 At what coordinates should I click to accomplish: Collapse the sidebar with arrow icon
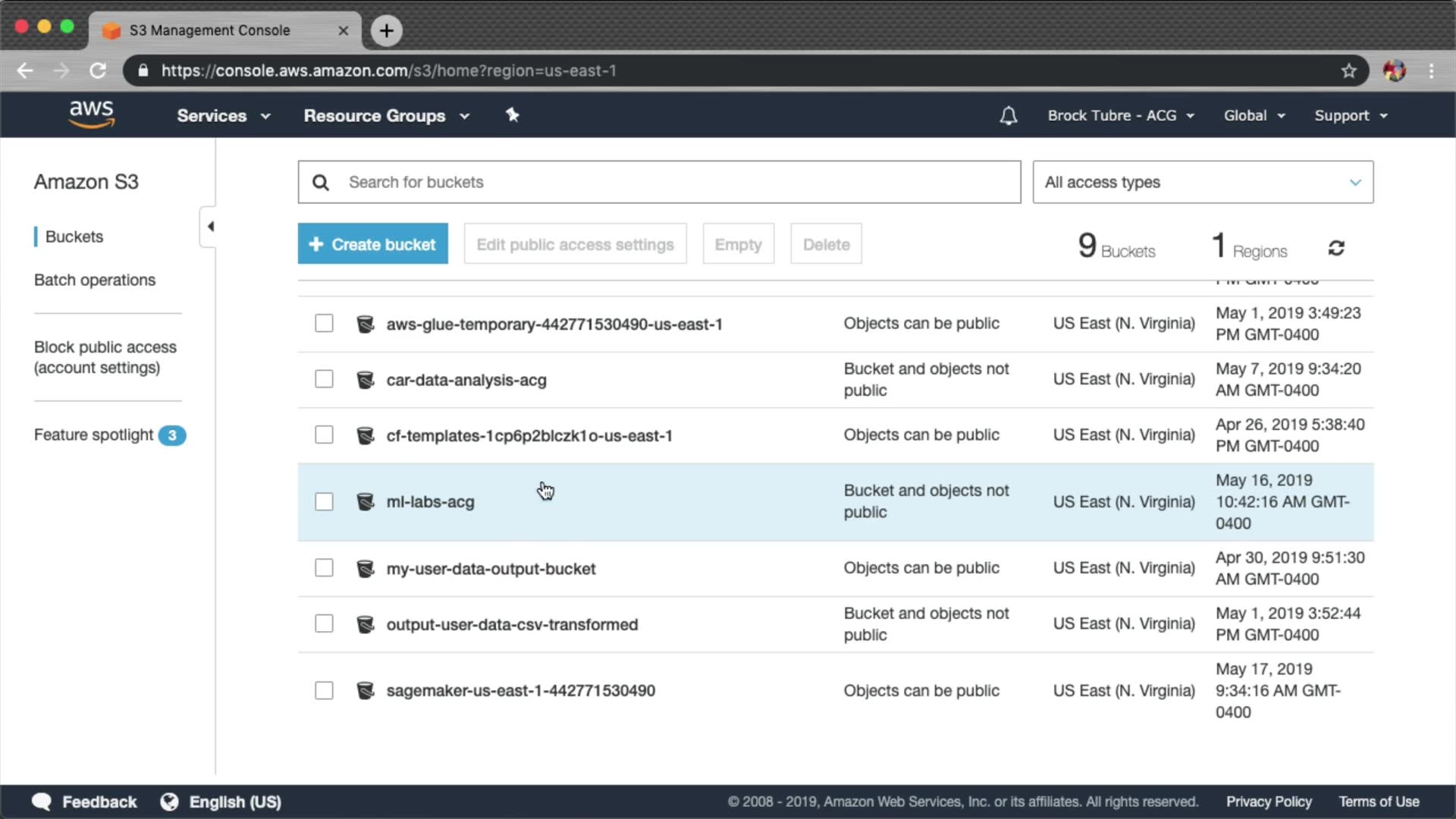[x=210, y=226]
